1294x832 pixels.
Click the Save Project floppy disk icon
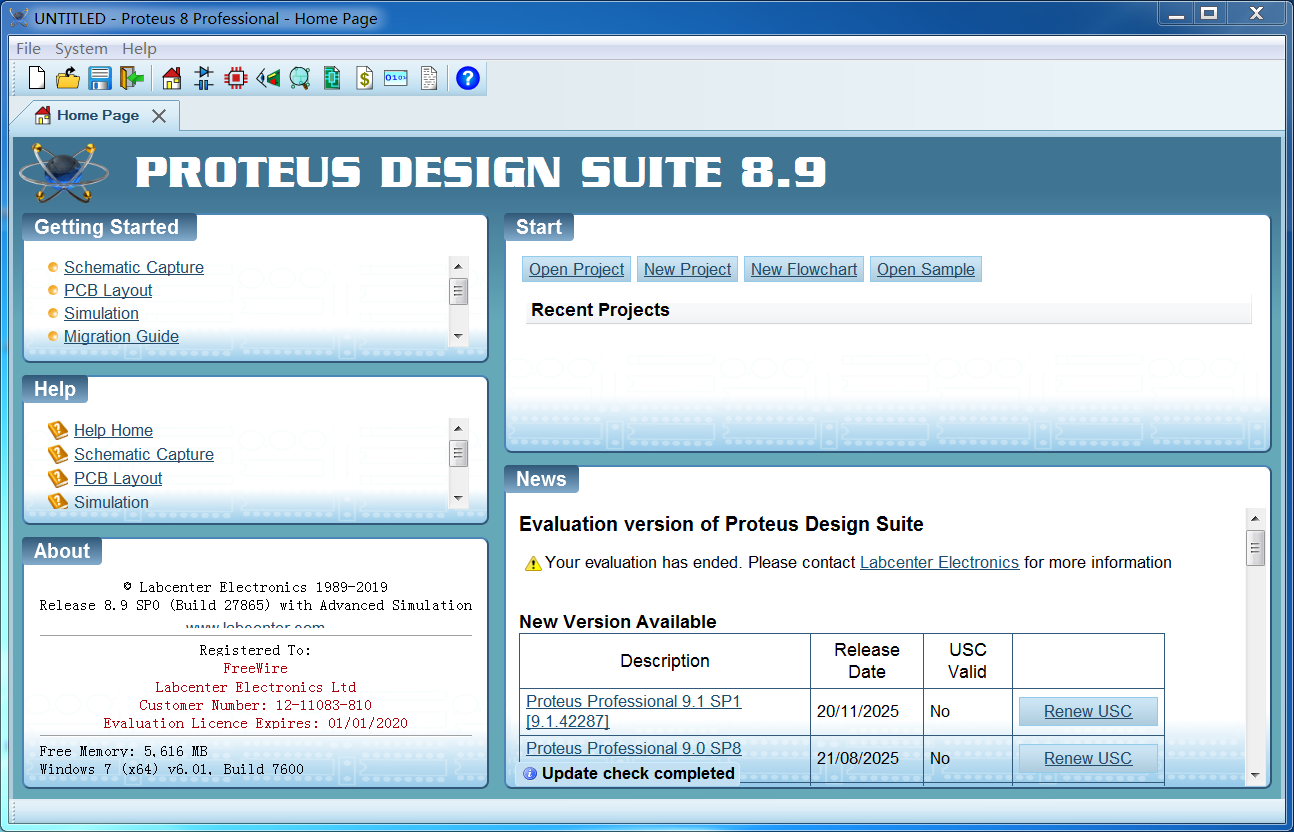click(100, 78)
